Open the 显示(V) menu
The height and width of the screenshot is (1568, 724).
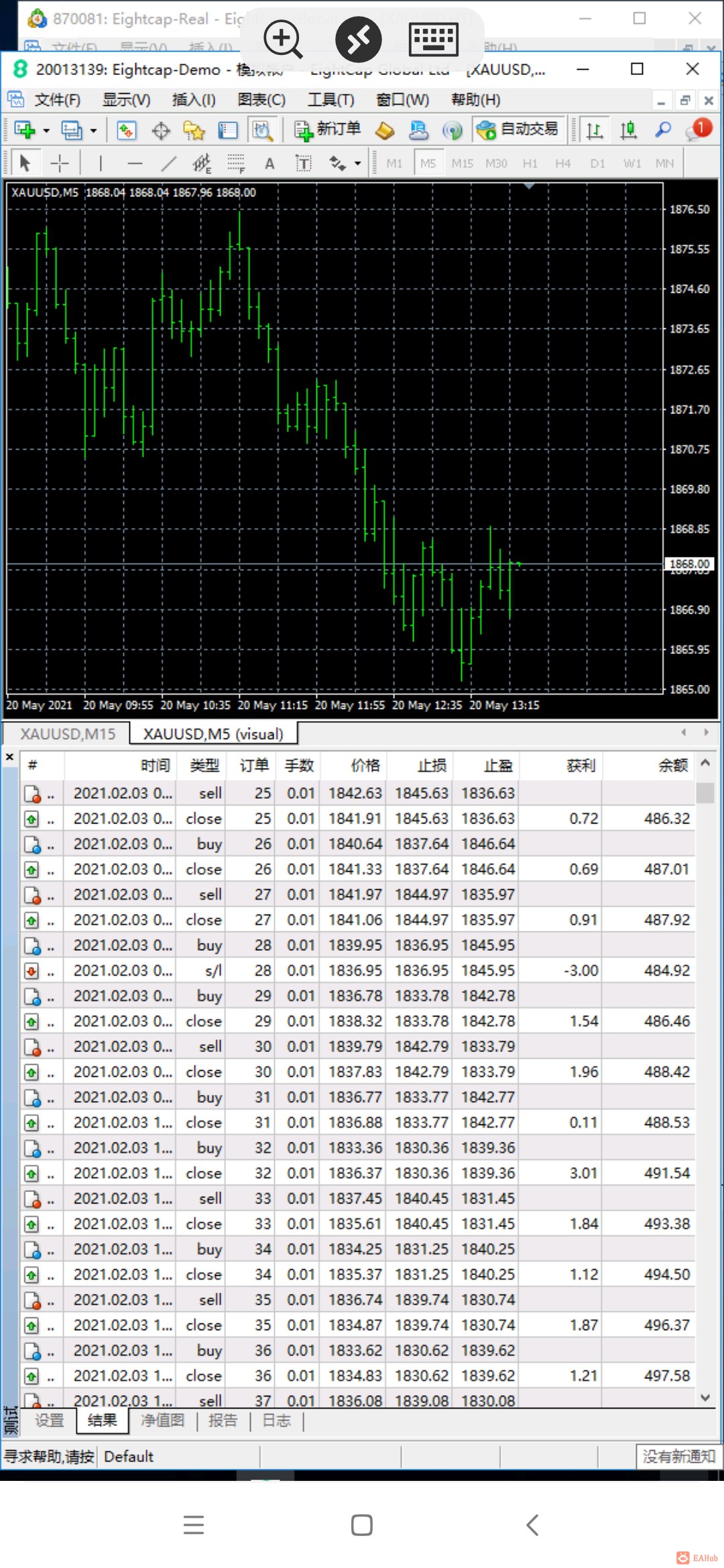pos(126,100)
